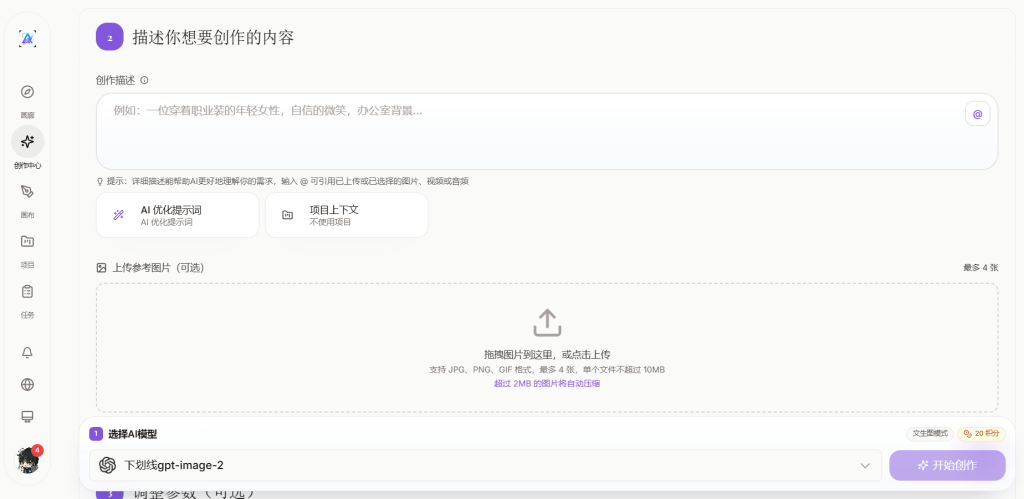1024x499 pixels.
Task: Open the user avatar with badge 4
Action: 27,460
